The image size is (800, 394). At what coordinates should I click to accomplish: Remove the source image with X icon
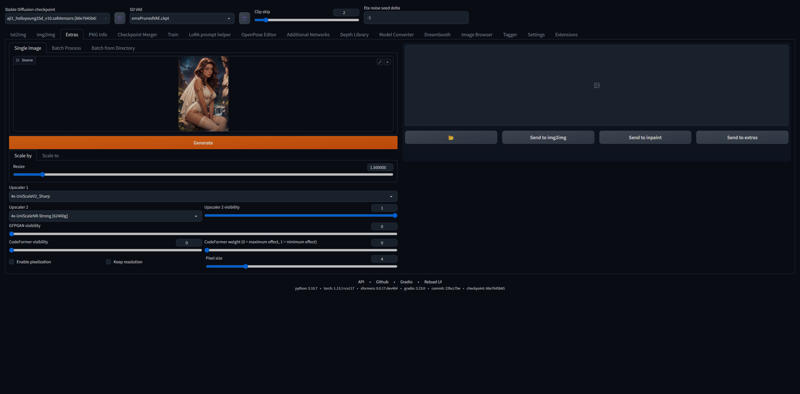click(x=388, y=61)
